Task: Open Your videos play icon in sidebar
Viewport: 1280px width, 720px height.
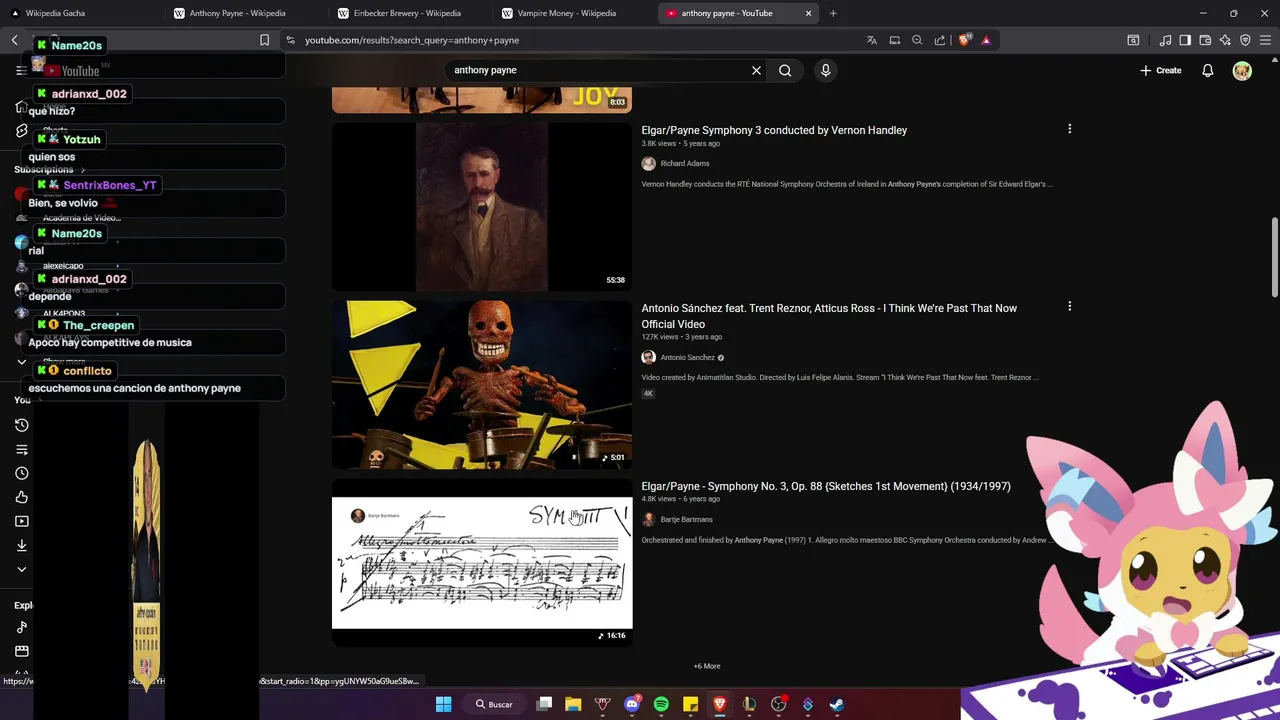Action: point(22,521)
